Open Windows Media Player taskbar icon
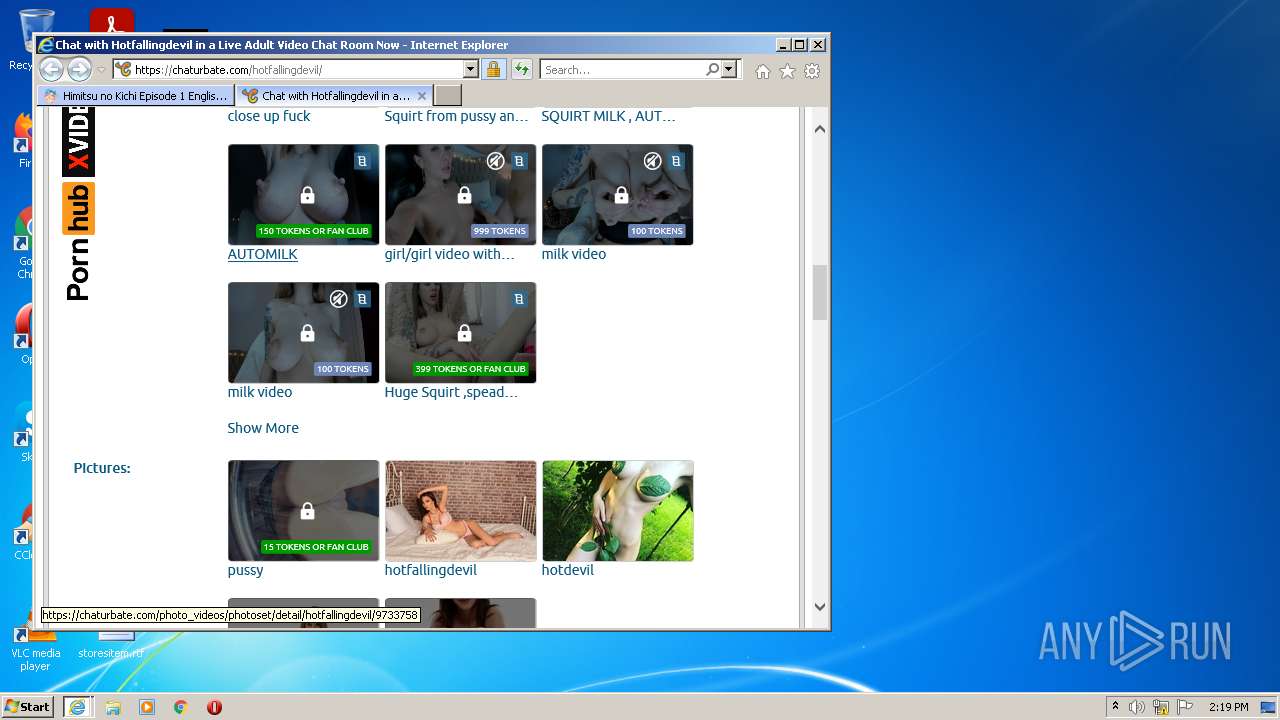This screenshot has width=1280, height=720. tap(147, 707)
